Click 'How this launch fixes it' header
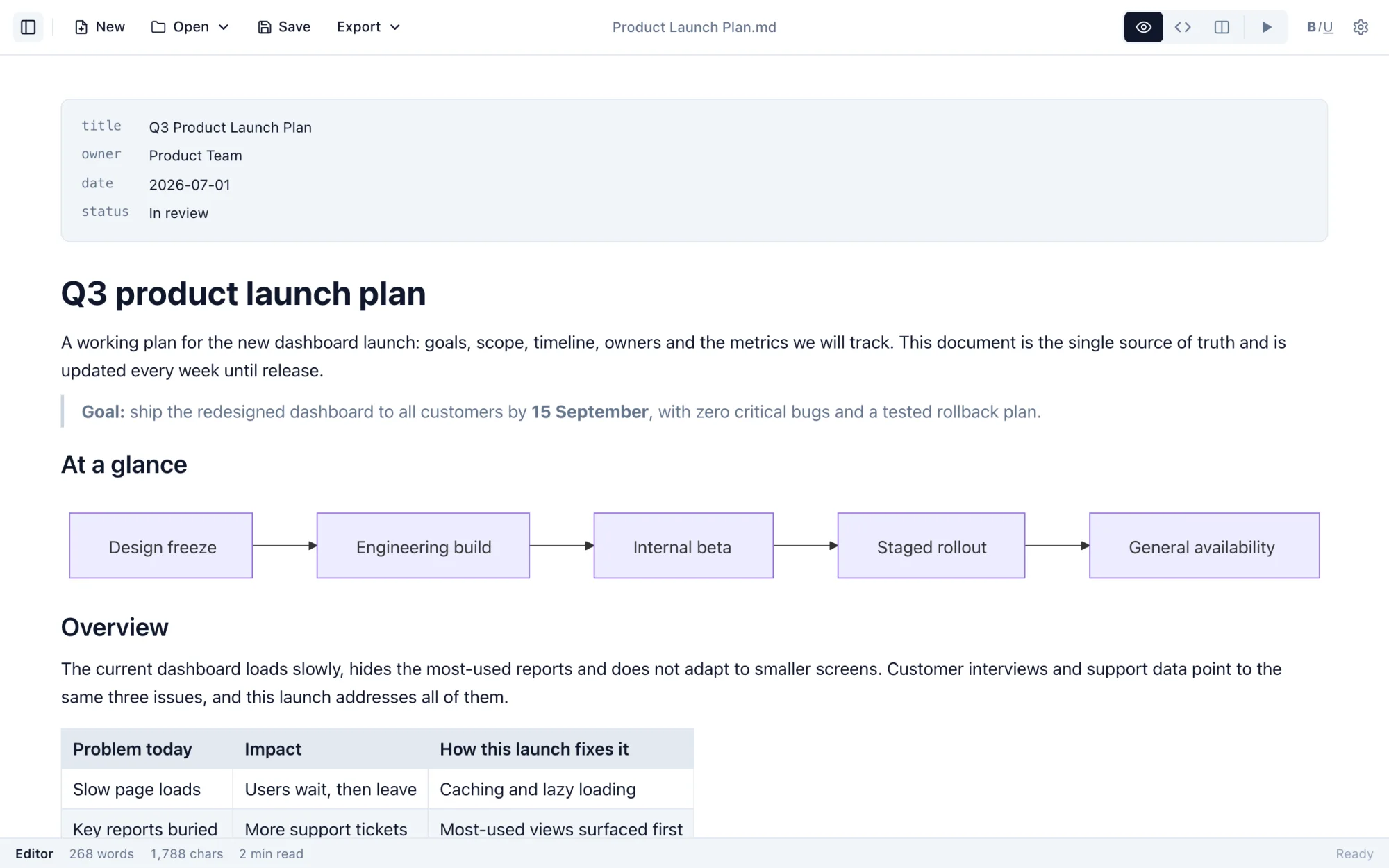 [561, 749]
